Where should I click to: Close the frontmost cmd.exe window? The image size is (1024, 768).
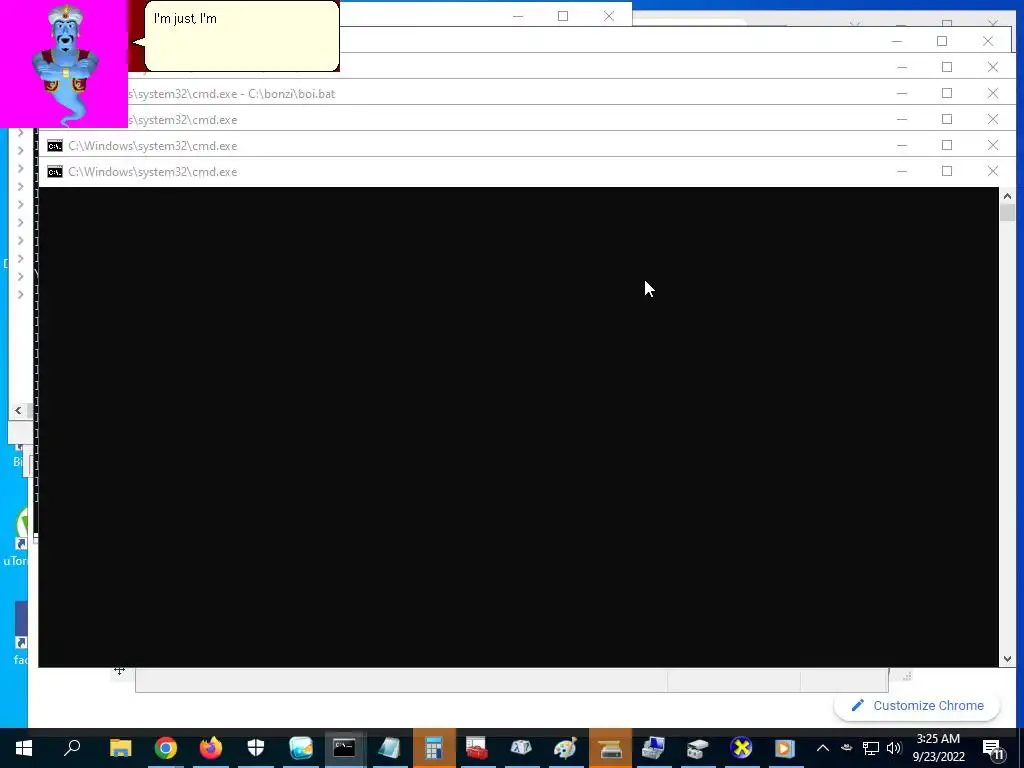(x=993, y=172)
